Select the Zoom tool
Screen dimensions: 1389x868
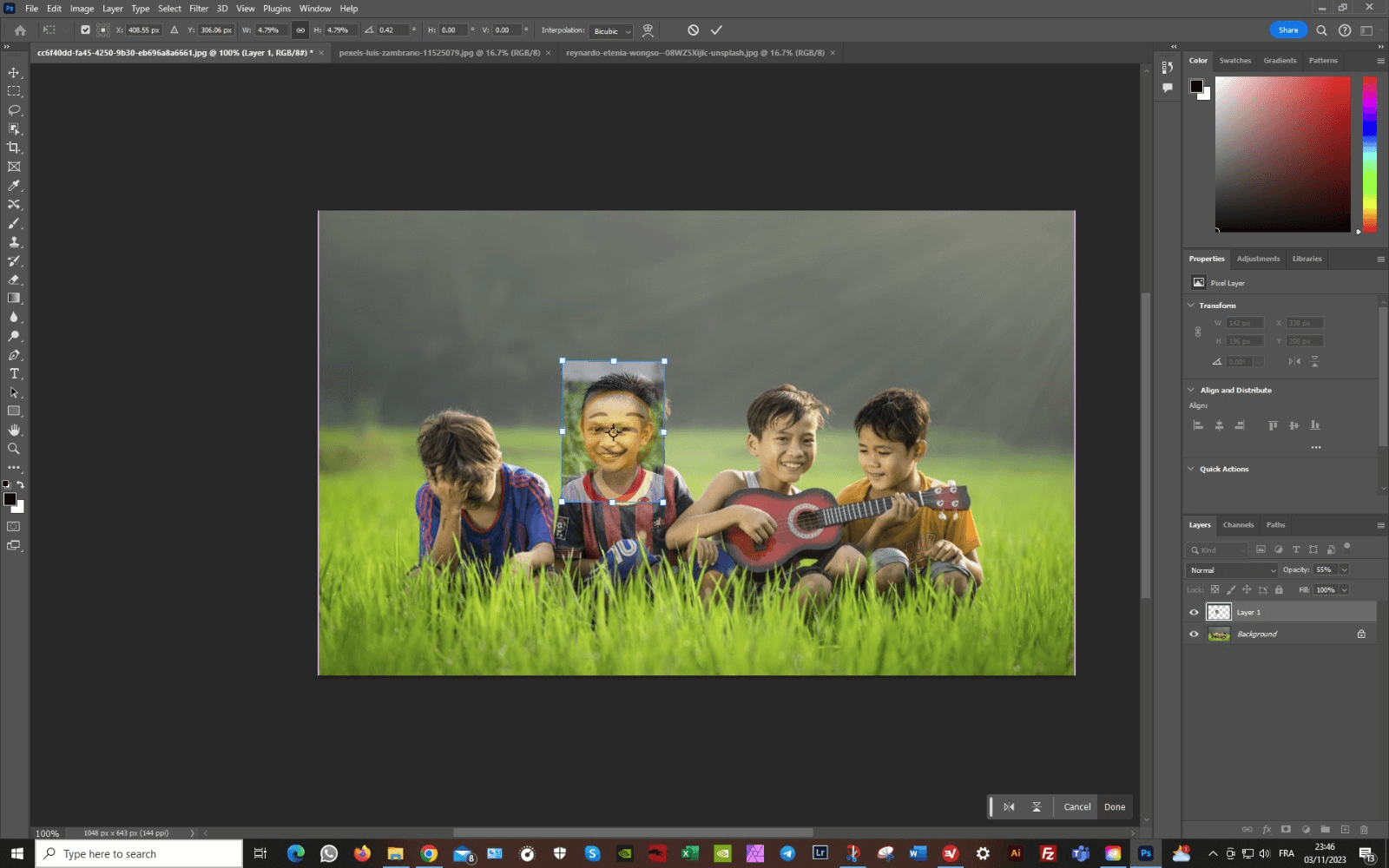(14, 449)
